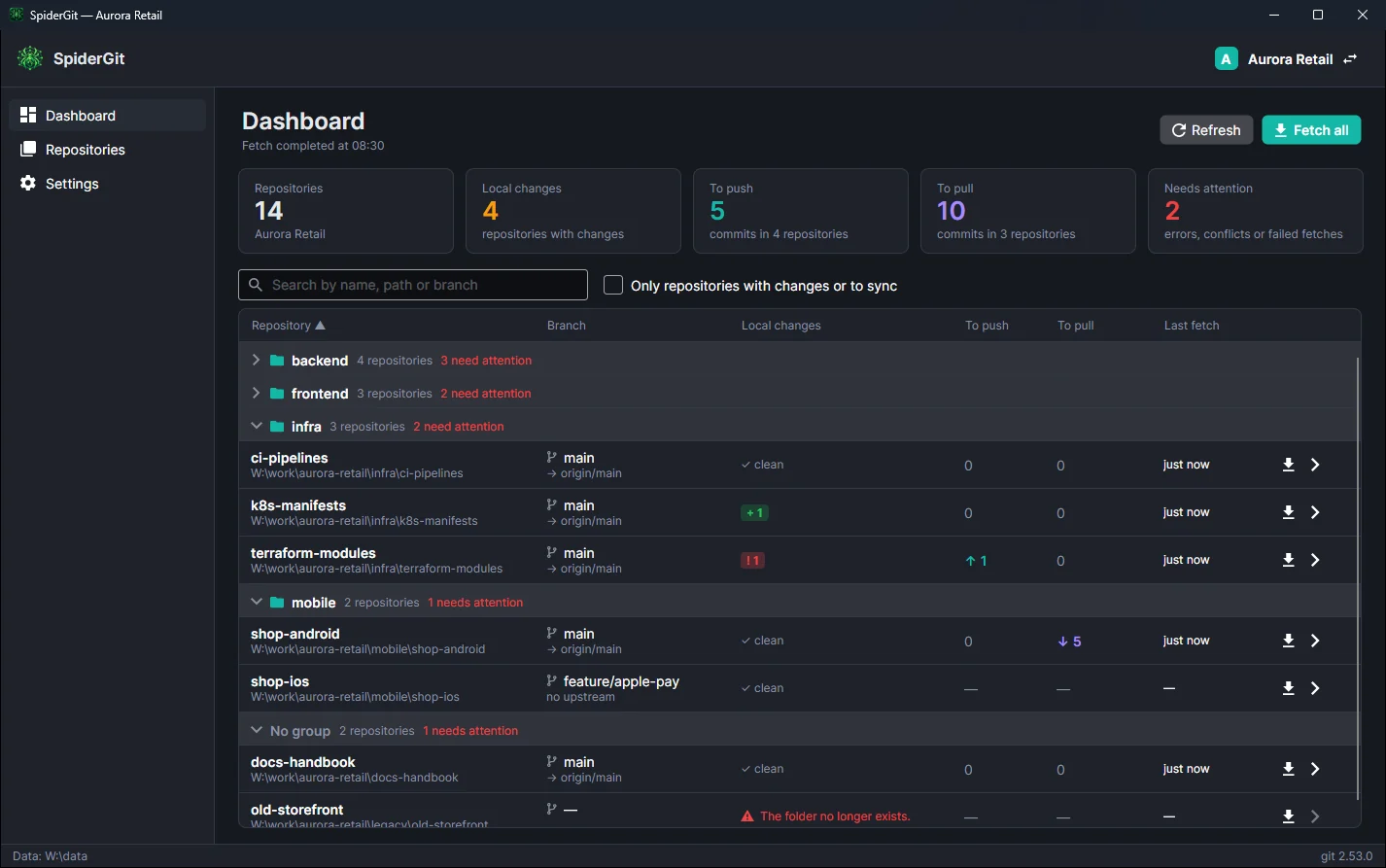The image size is (1386, 868).
Task: Fetch the shop-ios repository
Action: point(1288,688)
